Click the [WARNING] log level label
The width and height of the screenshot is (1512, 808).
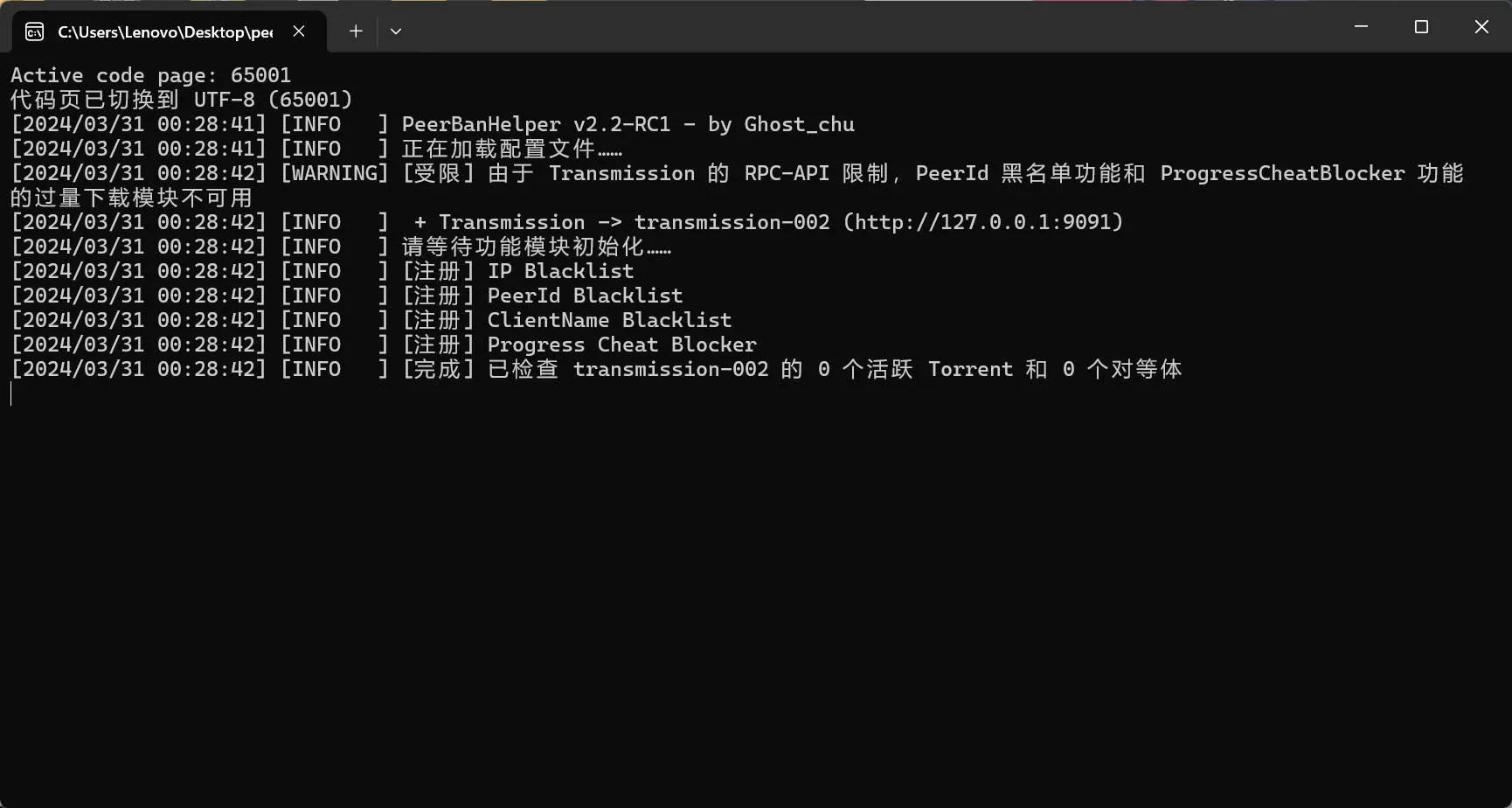tap(335, 173)
